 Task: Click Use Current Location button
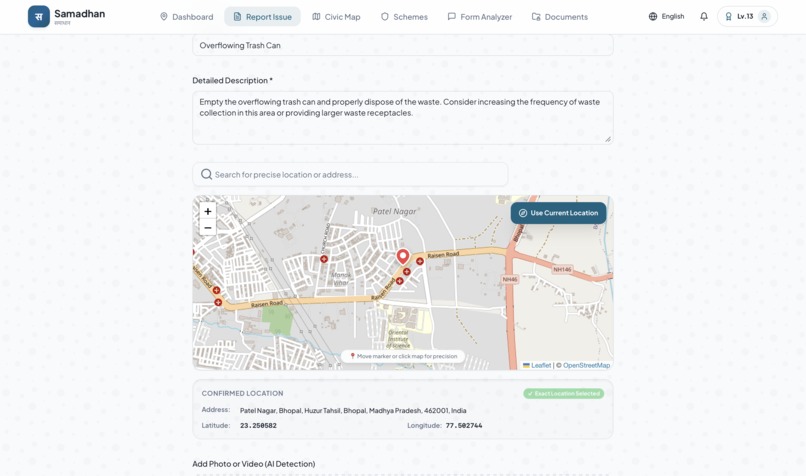(558, 213)
